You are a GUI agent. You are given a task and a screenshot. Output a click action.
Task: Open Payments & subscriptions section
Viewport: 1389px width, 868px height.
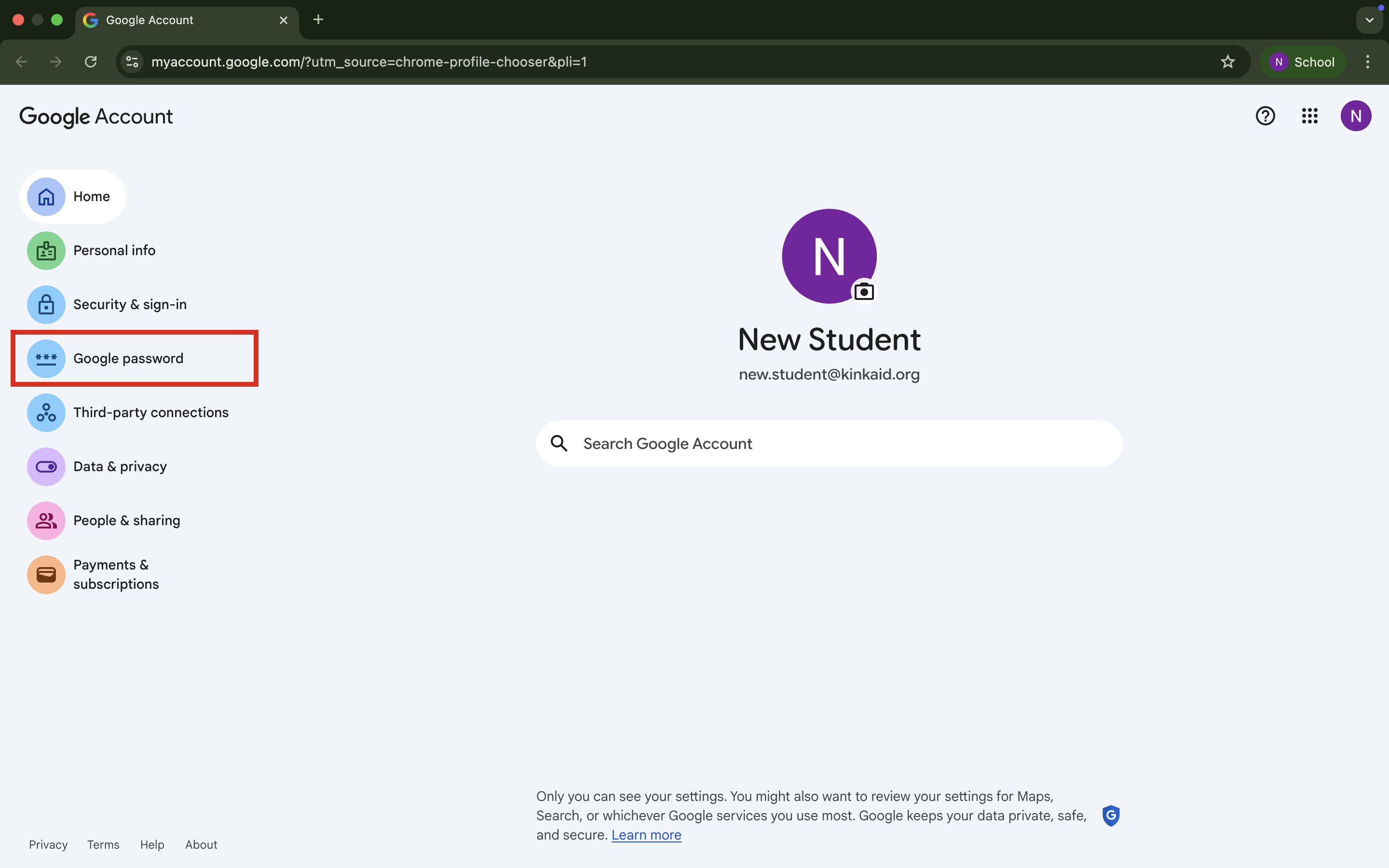point(116,575)
